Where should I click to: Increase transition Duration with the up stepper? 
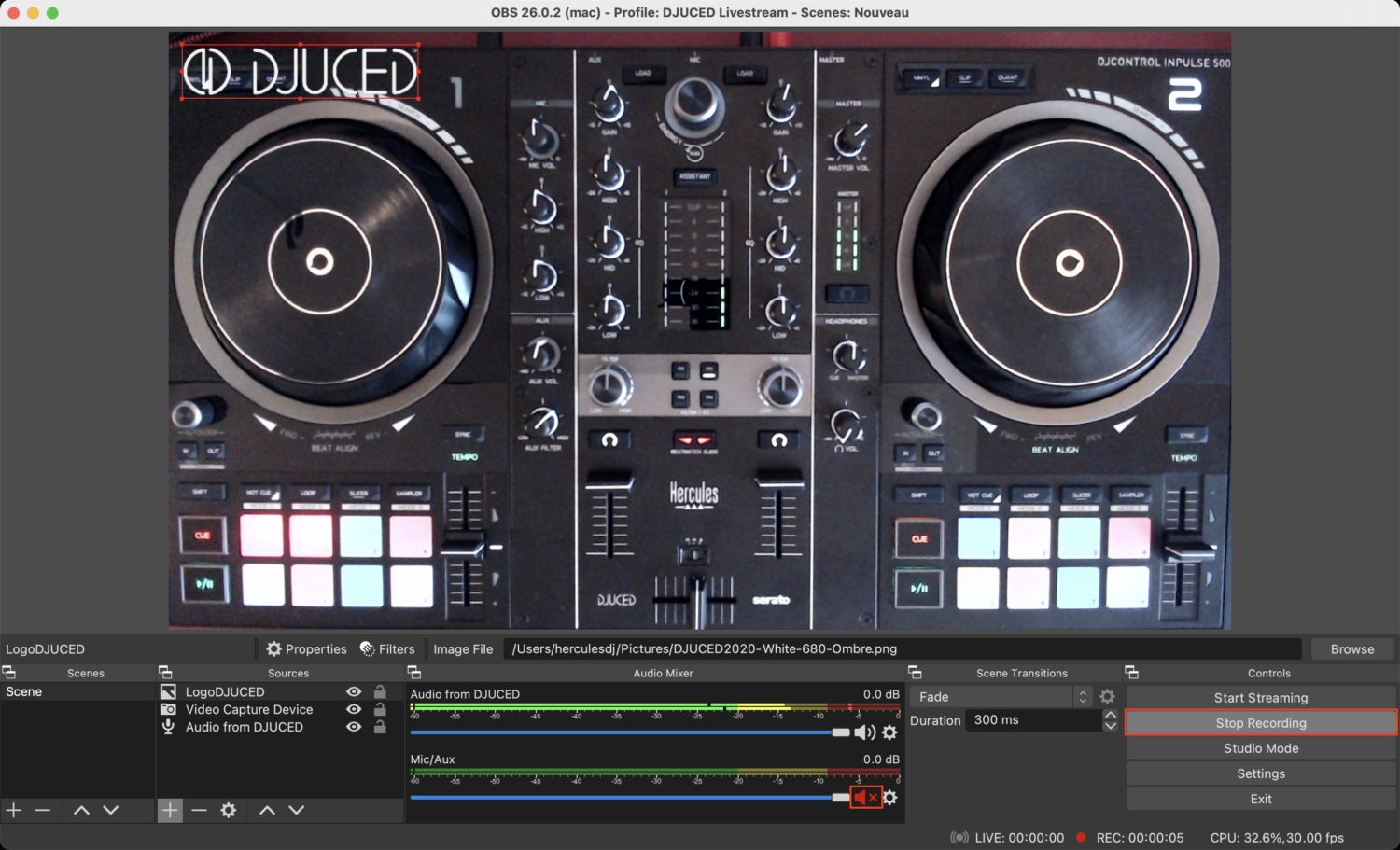(1110, 714)
